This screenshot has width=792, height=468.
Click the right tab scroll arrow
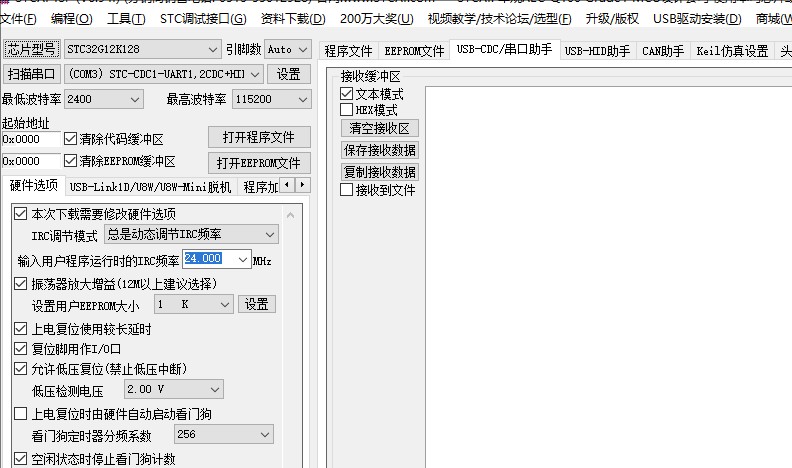pos(303,185)
